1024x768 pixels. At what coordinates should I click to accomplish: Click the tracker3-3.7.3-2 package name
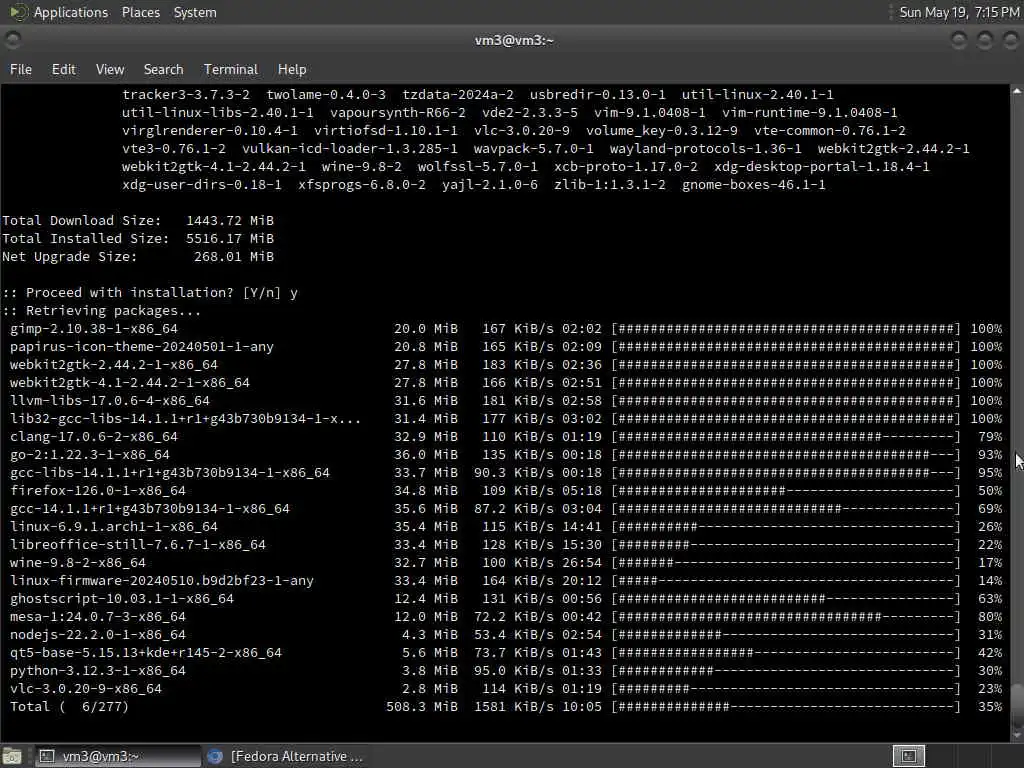click(185, 95)
